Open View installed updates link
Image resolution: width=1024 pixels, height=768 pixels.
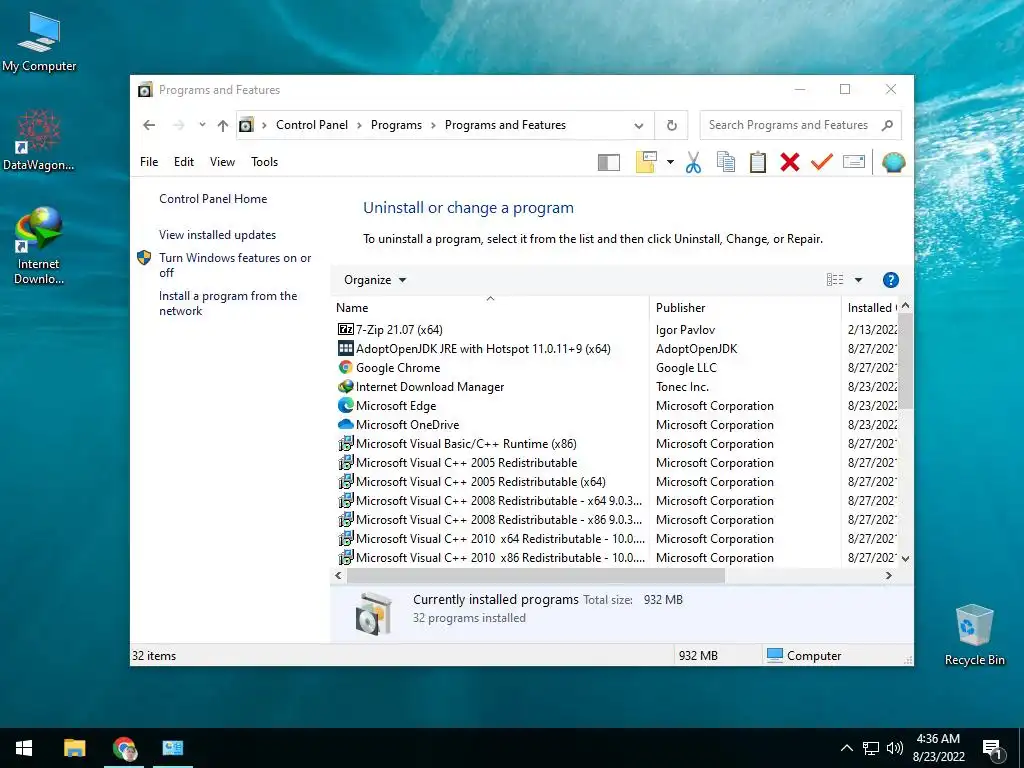[217, 234]
